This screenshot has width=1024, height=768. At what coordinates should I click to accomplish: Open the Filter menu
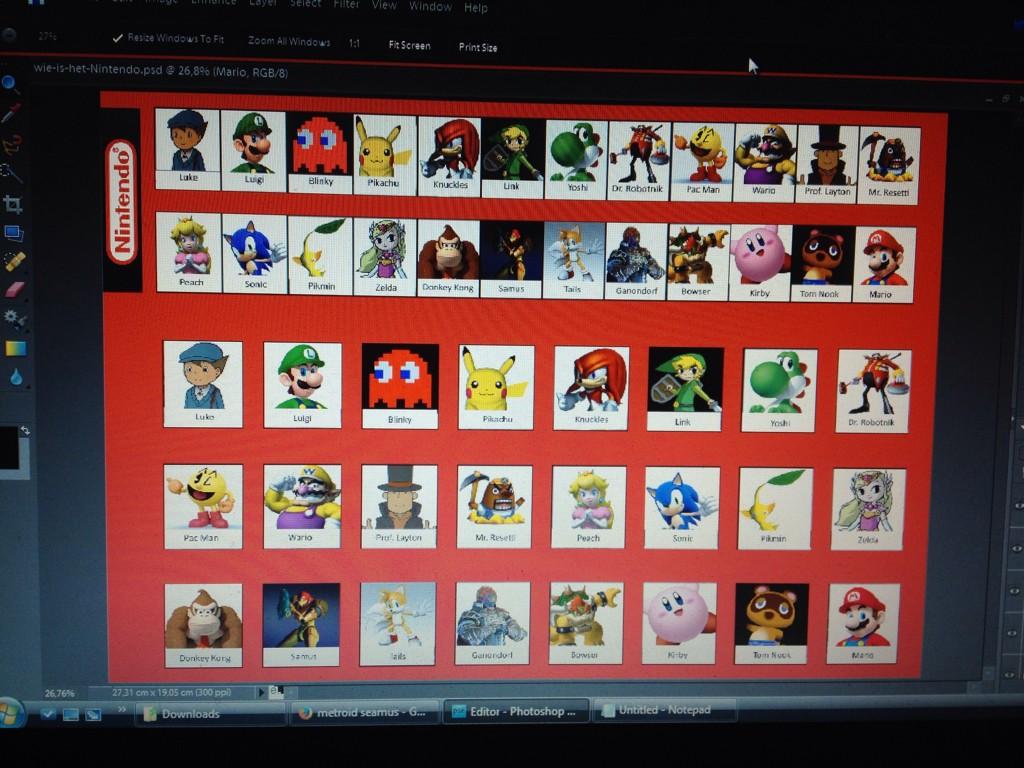[x=346, y=4]
